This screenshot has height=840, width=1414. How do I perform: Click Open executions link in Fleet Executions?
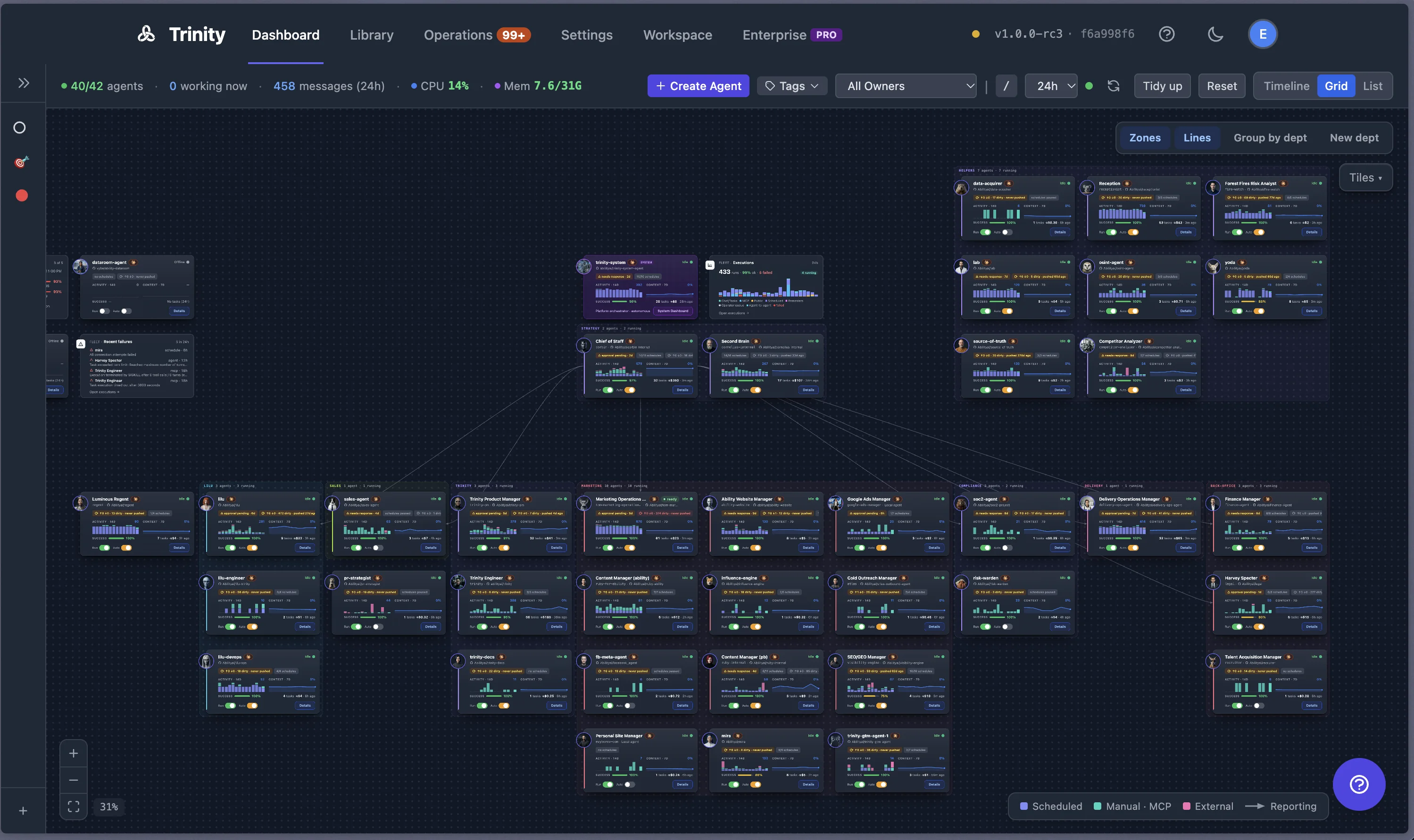[x=733, y=313]
